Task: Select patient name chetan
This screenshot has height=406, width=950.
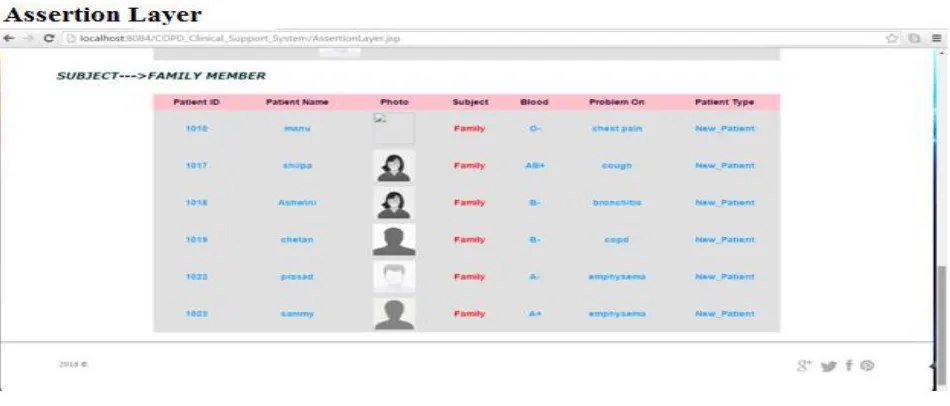Action: (x=297, y=239)
